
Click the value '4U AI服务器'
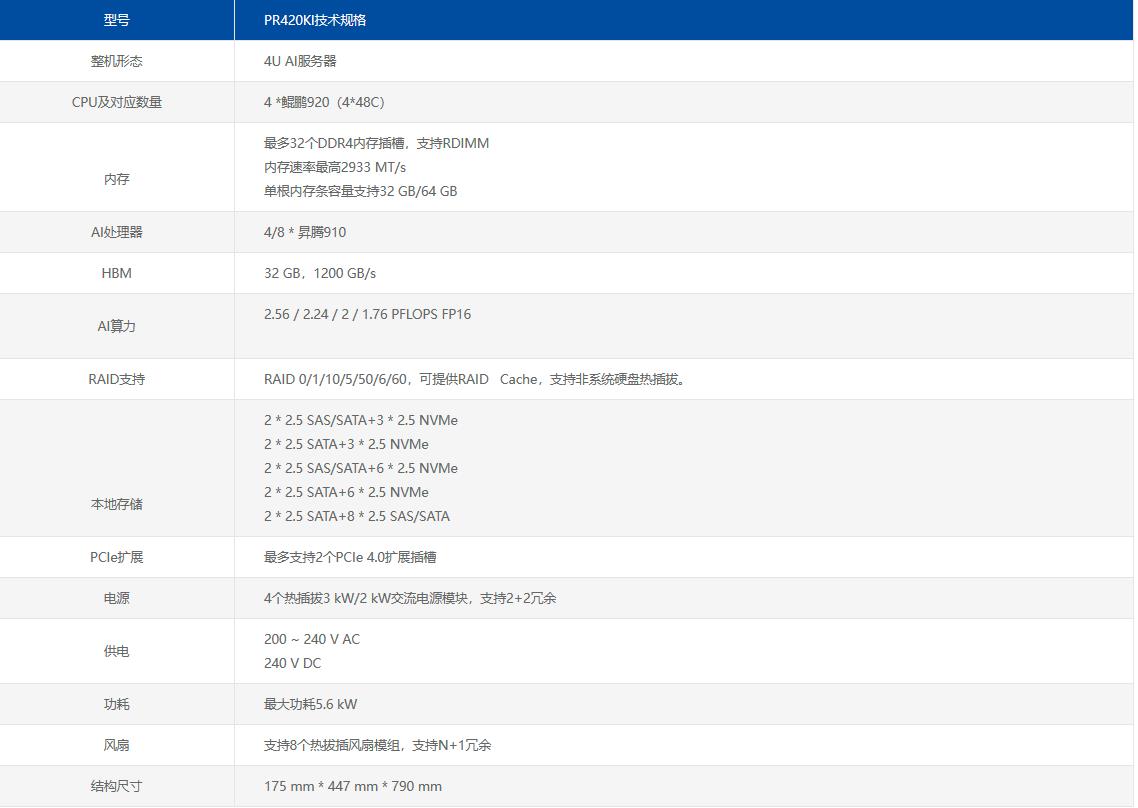(300, 61)
